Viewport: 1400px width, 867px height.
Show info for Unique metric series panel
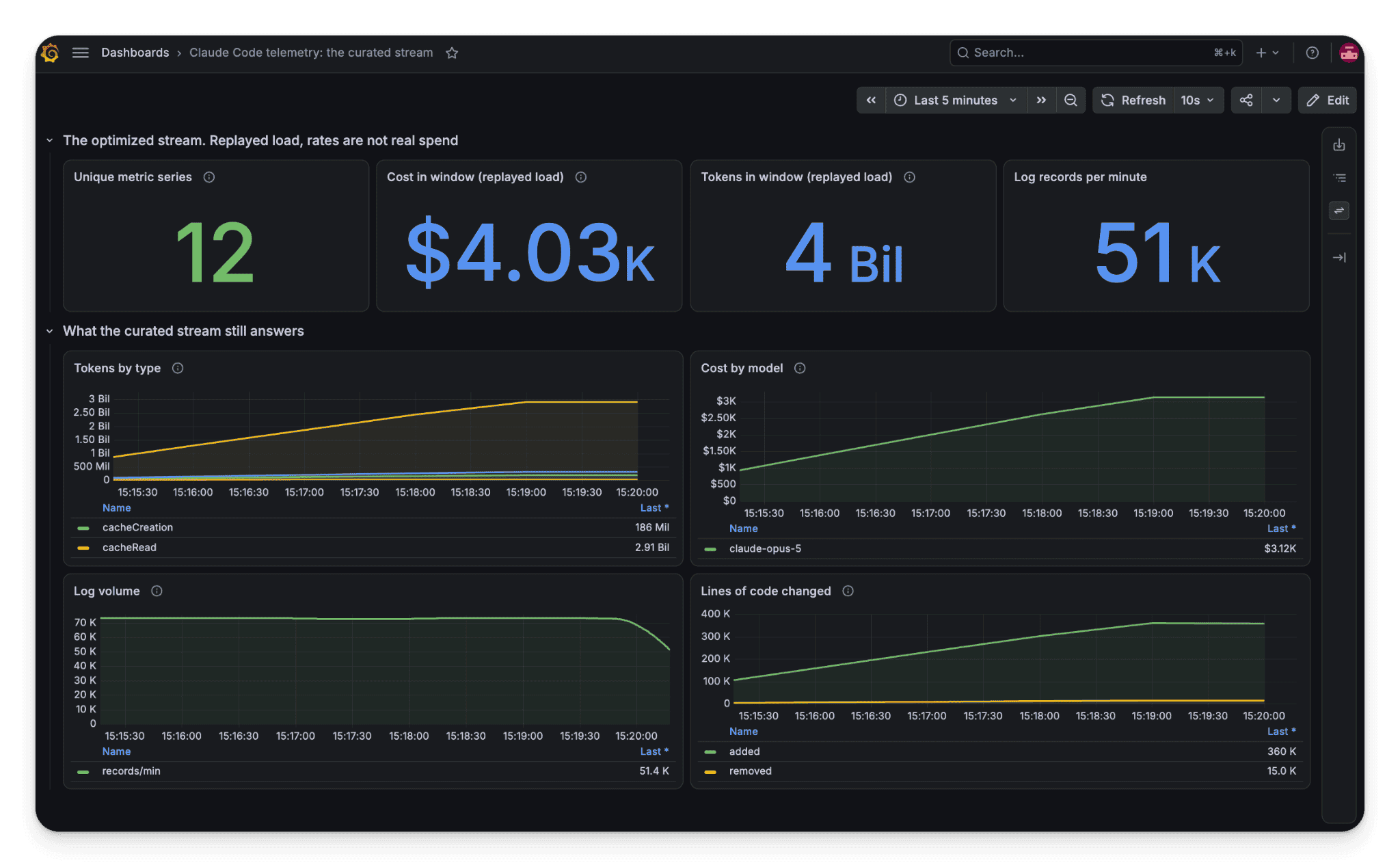tap(209, 177)
